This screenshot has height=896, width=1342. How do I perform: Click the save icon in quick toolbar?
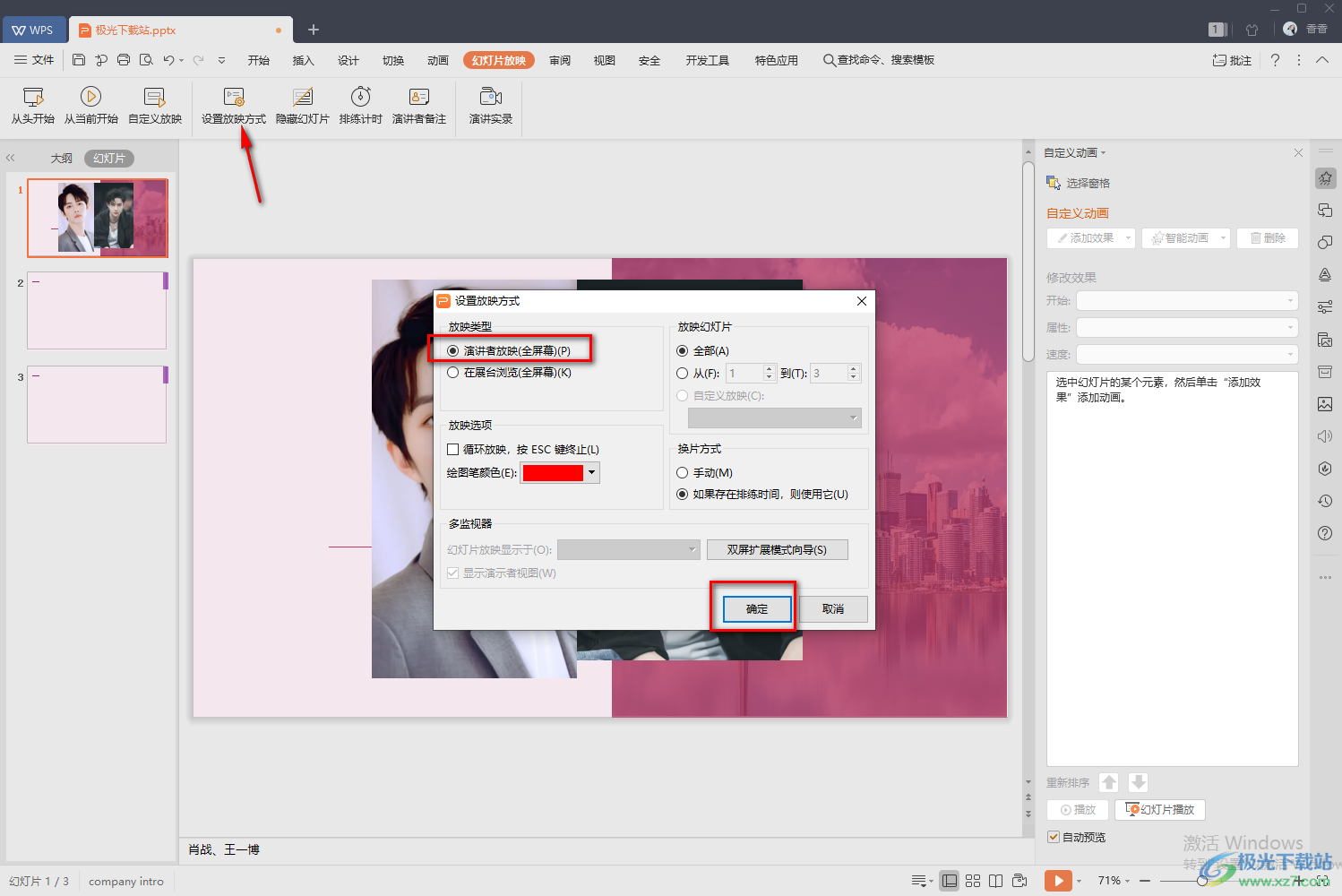[79, 60]
